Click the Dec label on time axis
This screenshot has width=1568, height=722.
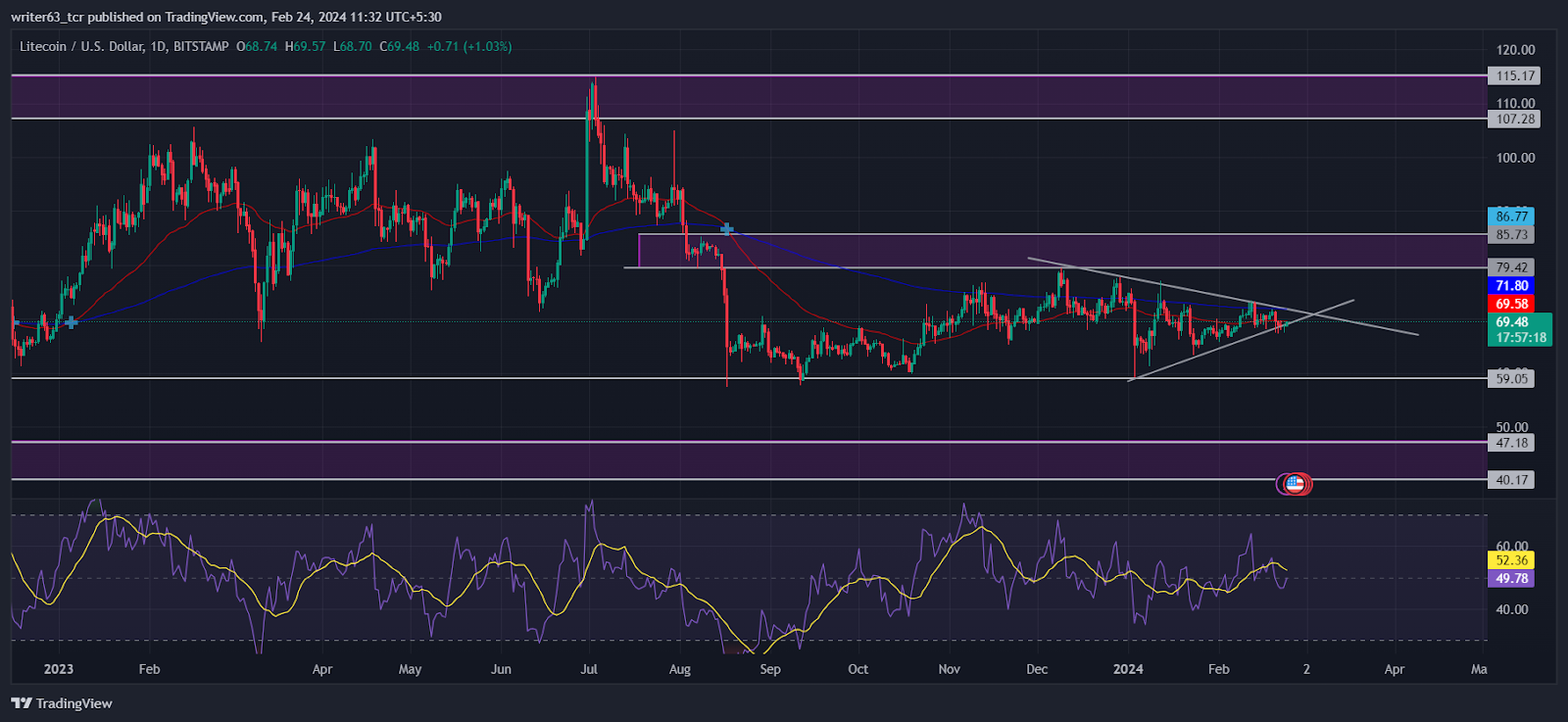coord(1037,669)
